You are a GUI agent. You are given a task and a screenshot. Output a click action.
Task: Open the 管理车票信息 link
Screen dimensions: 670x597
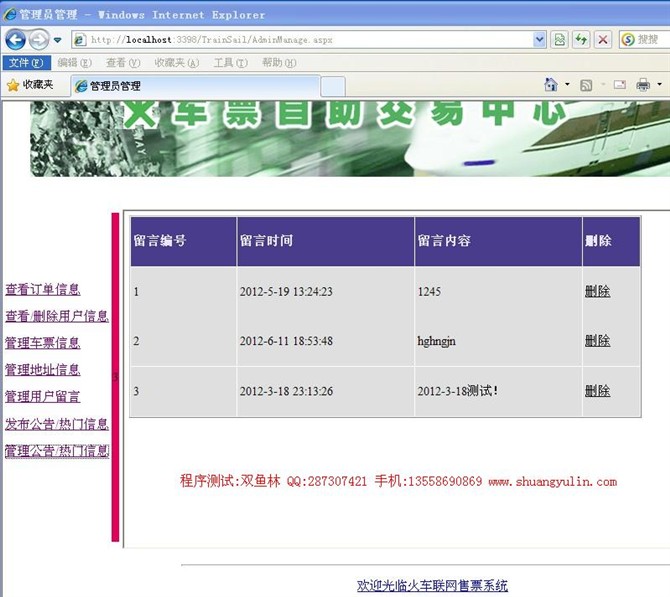[x=43, y=343]
